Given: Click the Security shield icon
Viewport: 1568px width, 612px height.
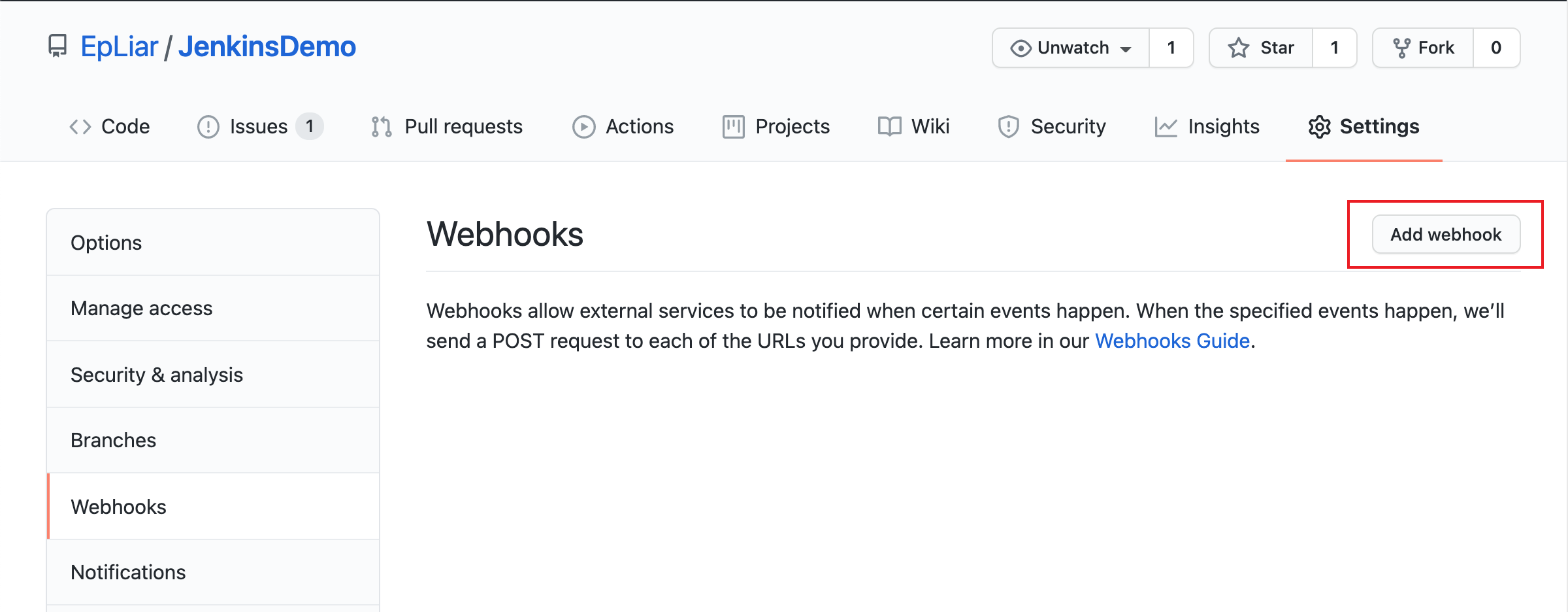Looking at the screenshot, I should click(1007, 126).
